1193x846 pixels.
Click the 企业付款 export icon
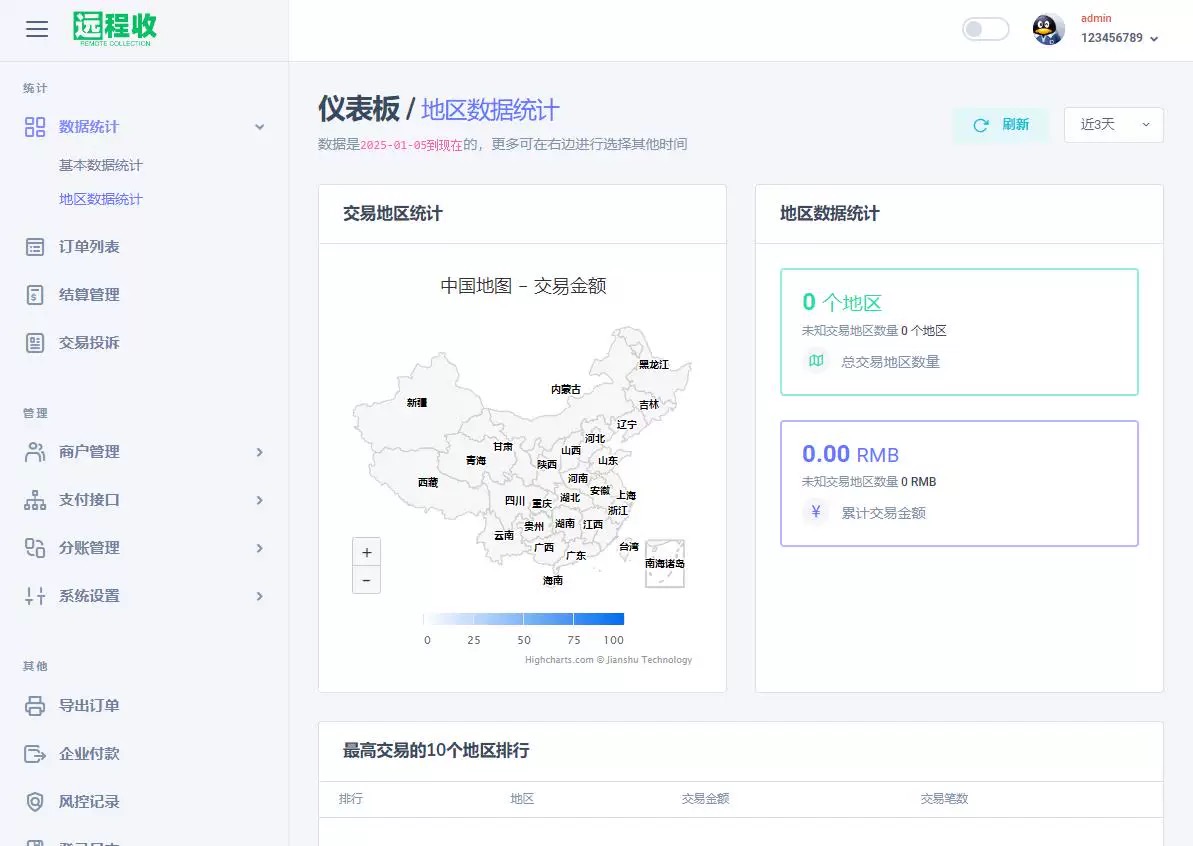pyautogui.click(x=35, y=754)
